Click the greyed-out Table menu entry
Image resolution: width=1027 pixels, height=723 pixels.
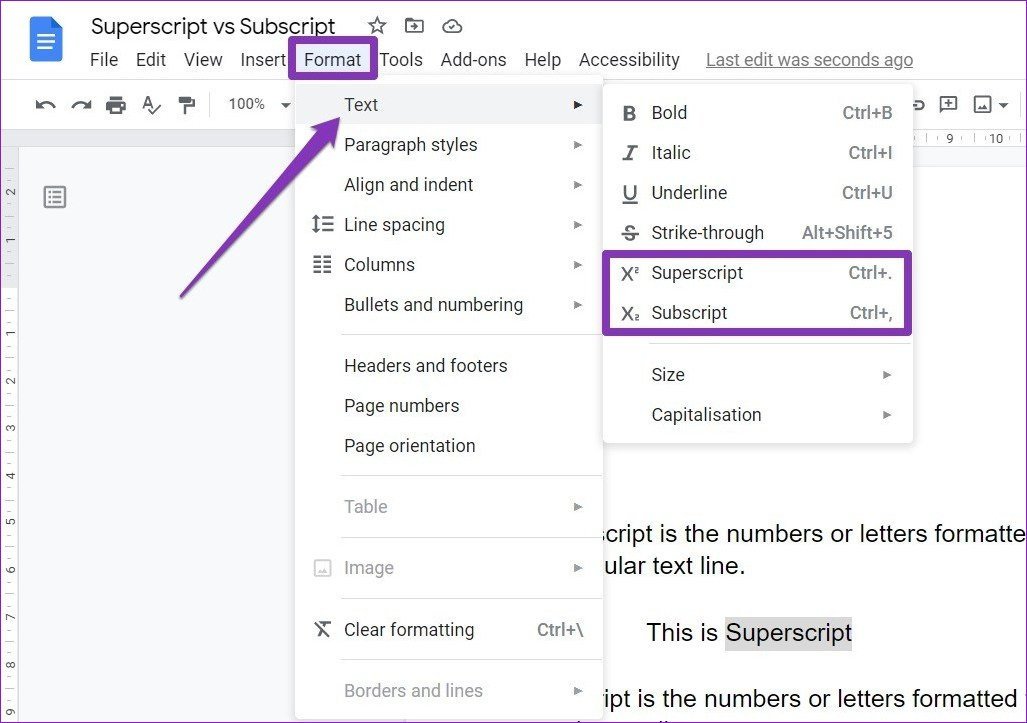(449, 506)
